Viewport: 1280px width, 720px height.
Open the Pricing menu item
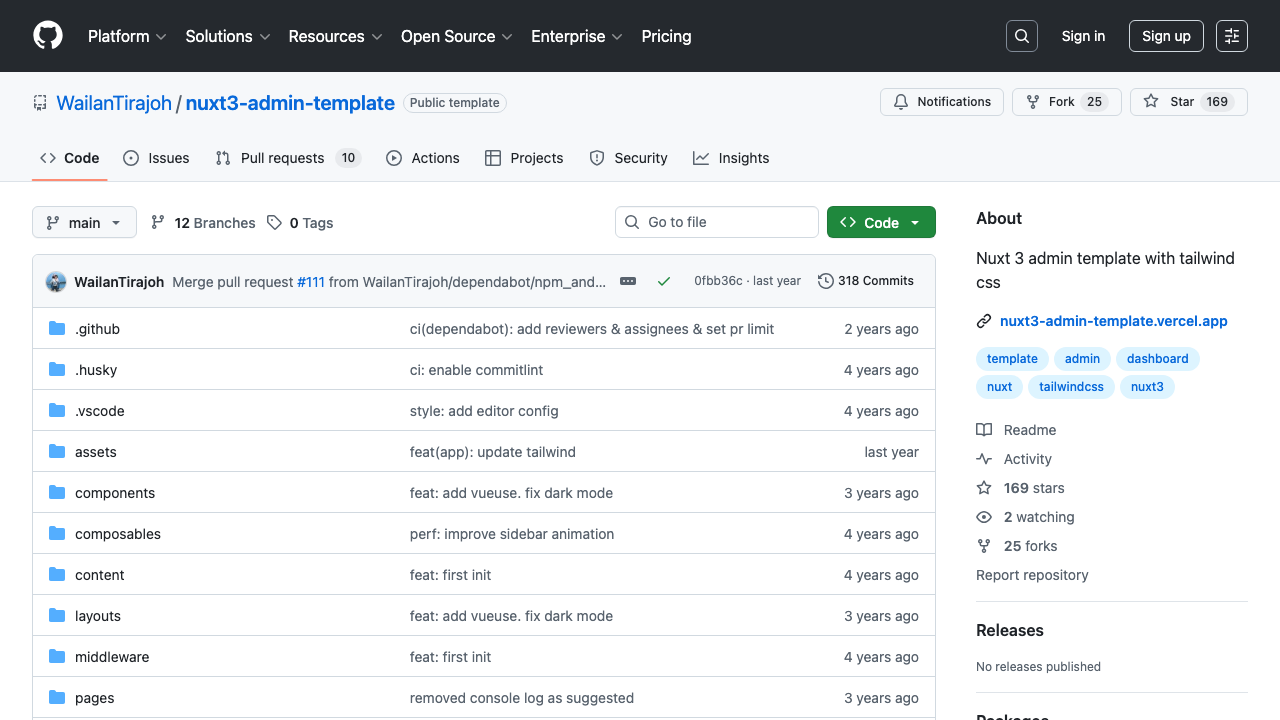coord(666,36)
